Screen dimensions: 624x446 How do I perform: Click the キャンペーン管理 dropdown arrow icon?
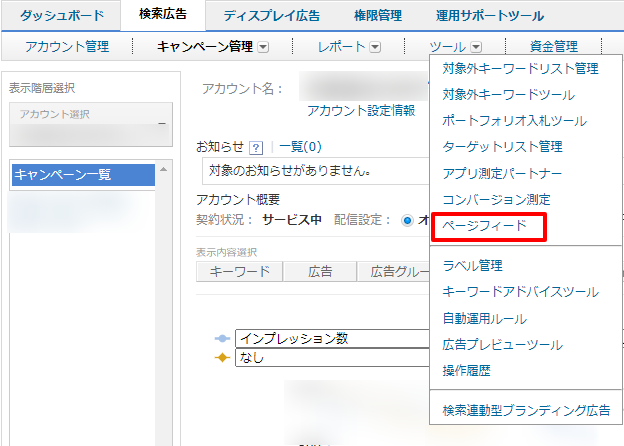(263, 46)
